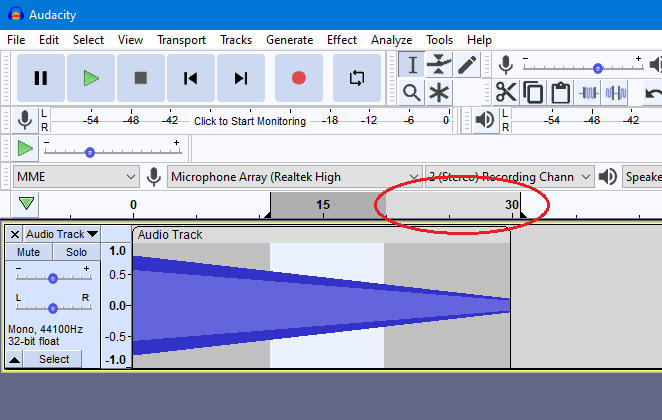Open the Tools menu
The height and width of the screenshot is (420, 662).
click(x=440, y=40)
